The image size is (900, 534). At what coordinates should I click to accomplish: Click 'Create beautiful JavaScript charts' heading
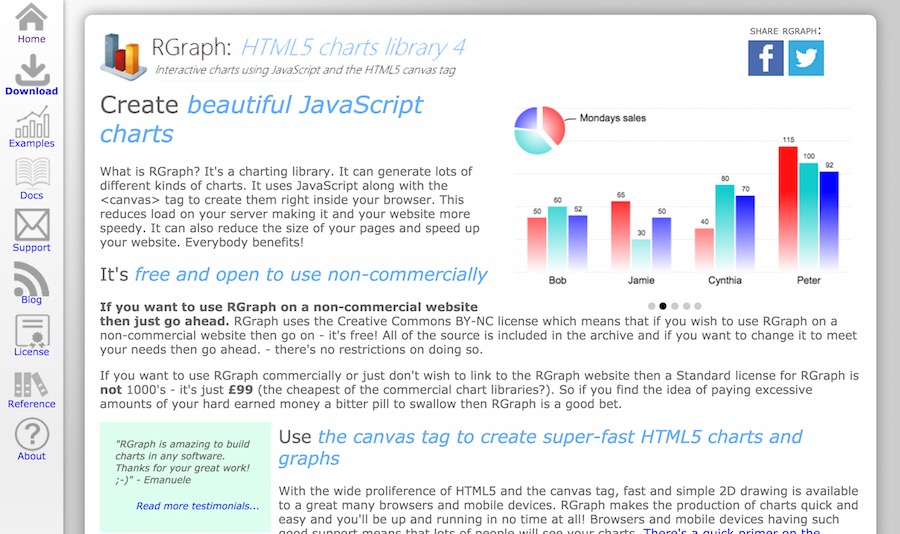pyautogui.click(x=261, y=119)
